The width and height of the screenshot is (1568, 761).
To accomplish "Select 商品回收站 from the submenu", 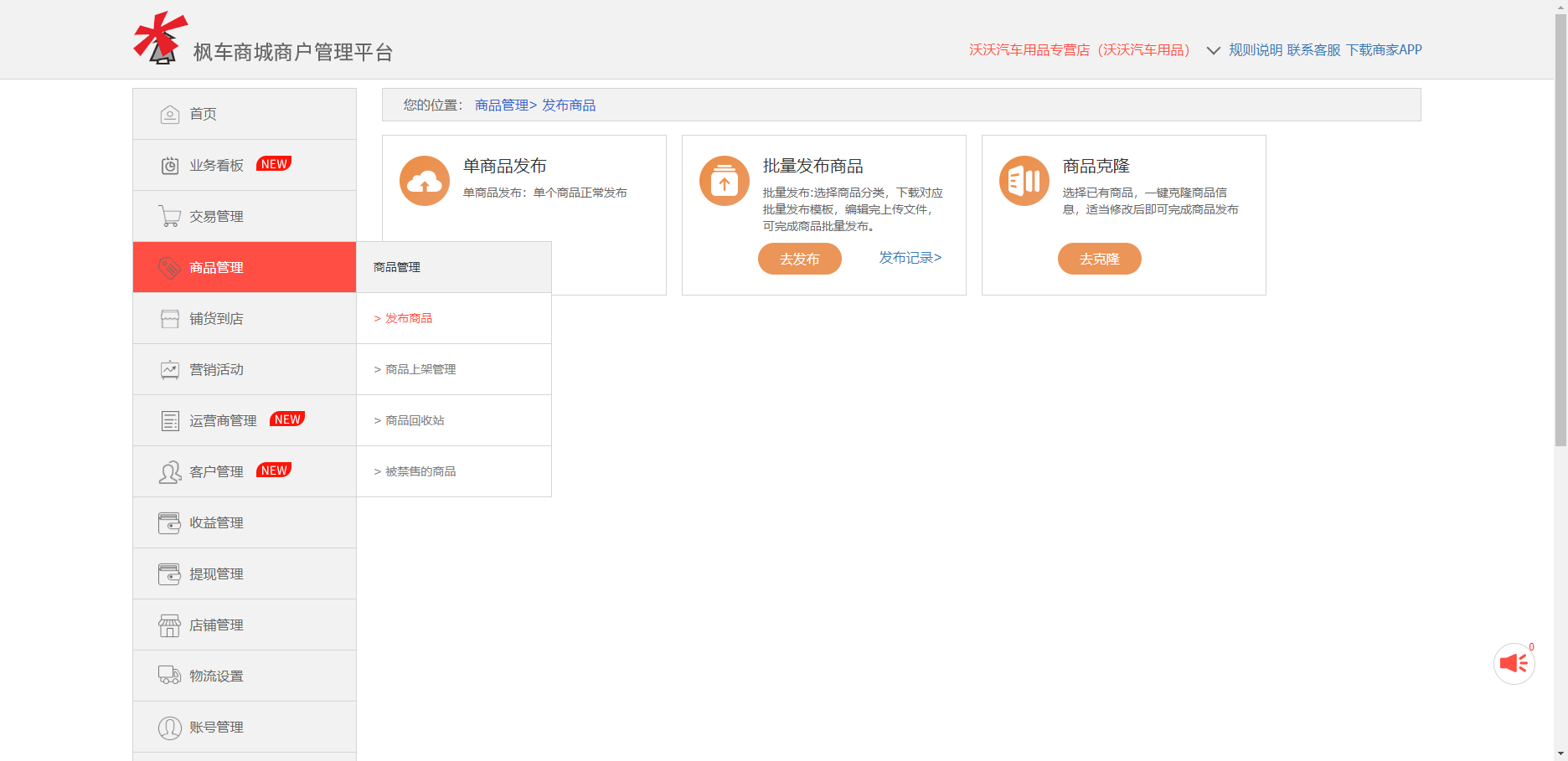I will pos(414,420).
